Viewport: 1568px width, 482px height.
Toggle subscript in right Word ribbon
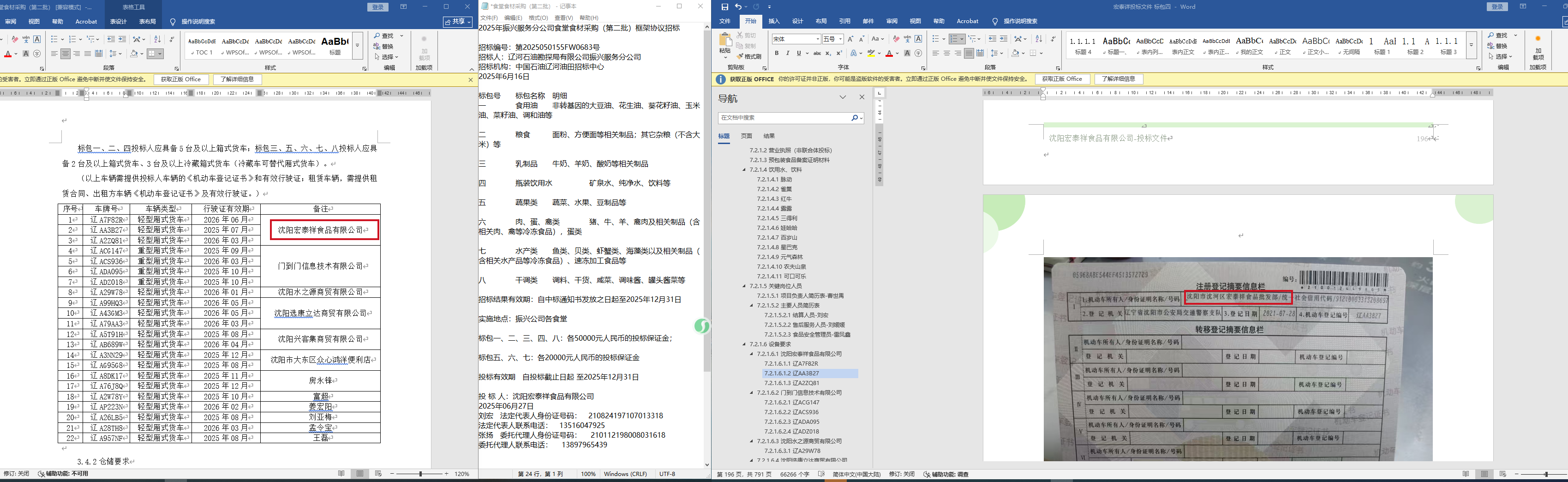pos(828,54)
